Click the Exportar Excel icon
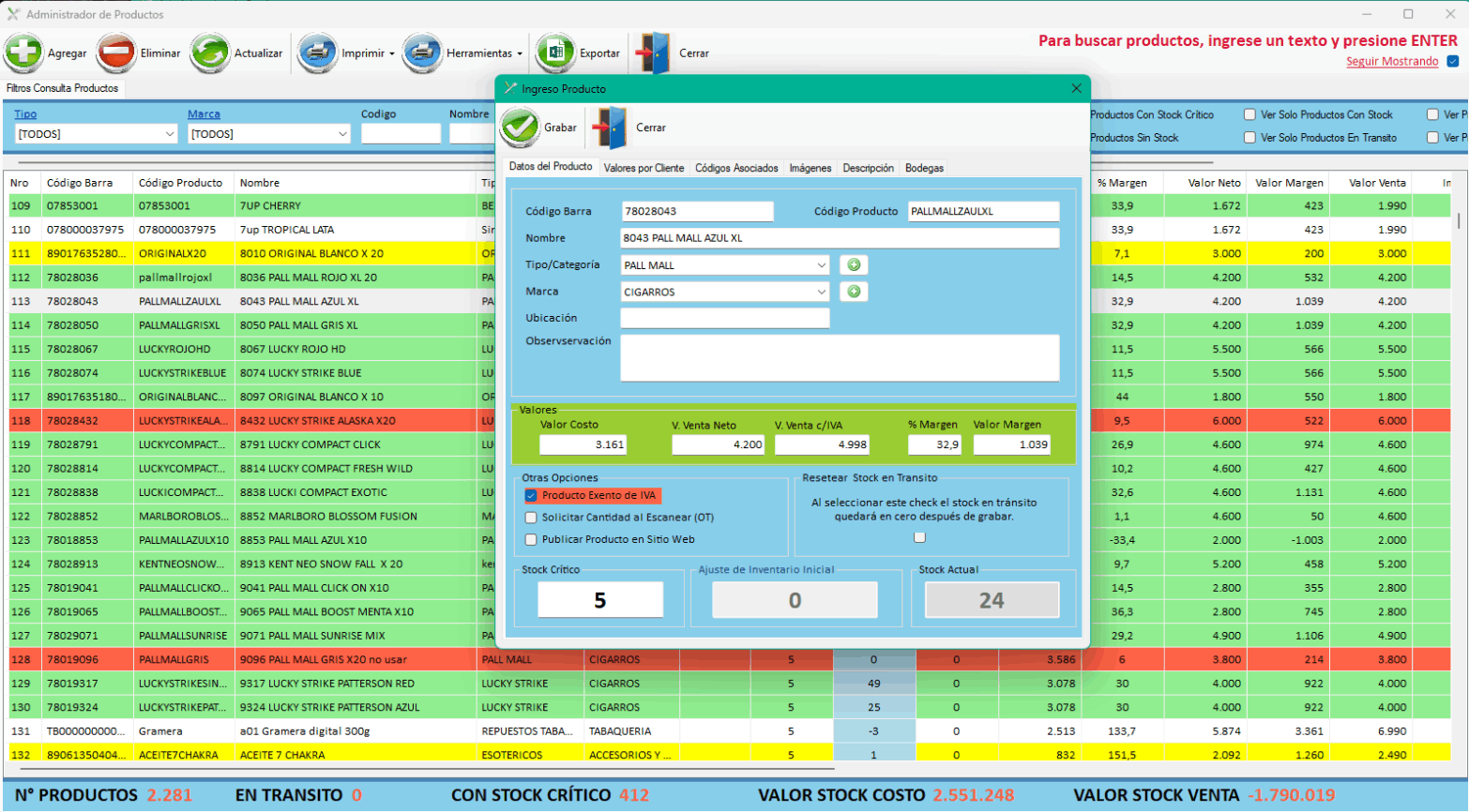 (555, 53)
